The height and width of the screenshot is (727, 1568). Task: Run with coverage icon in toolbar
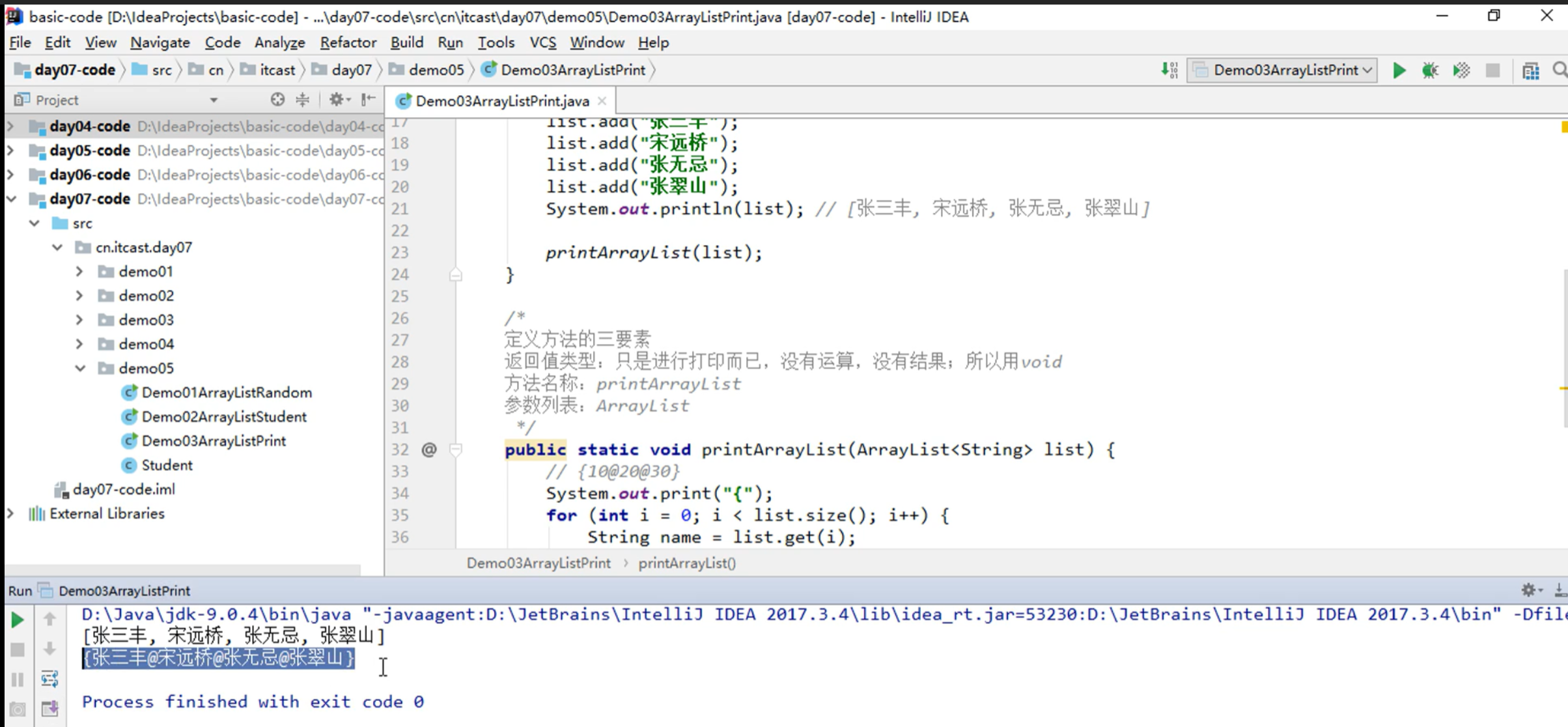(1461, 70)
